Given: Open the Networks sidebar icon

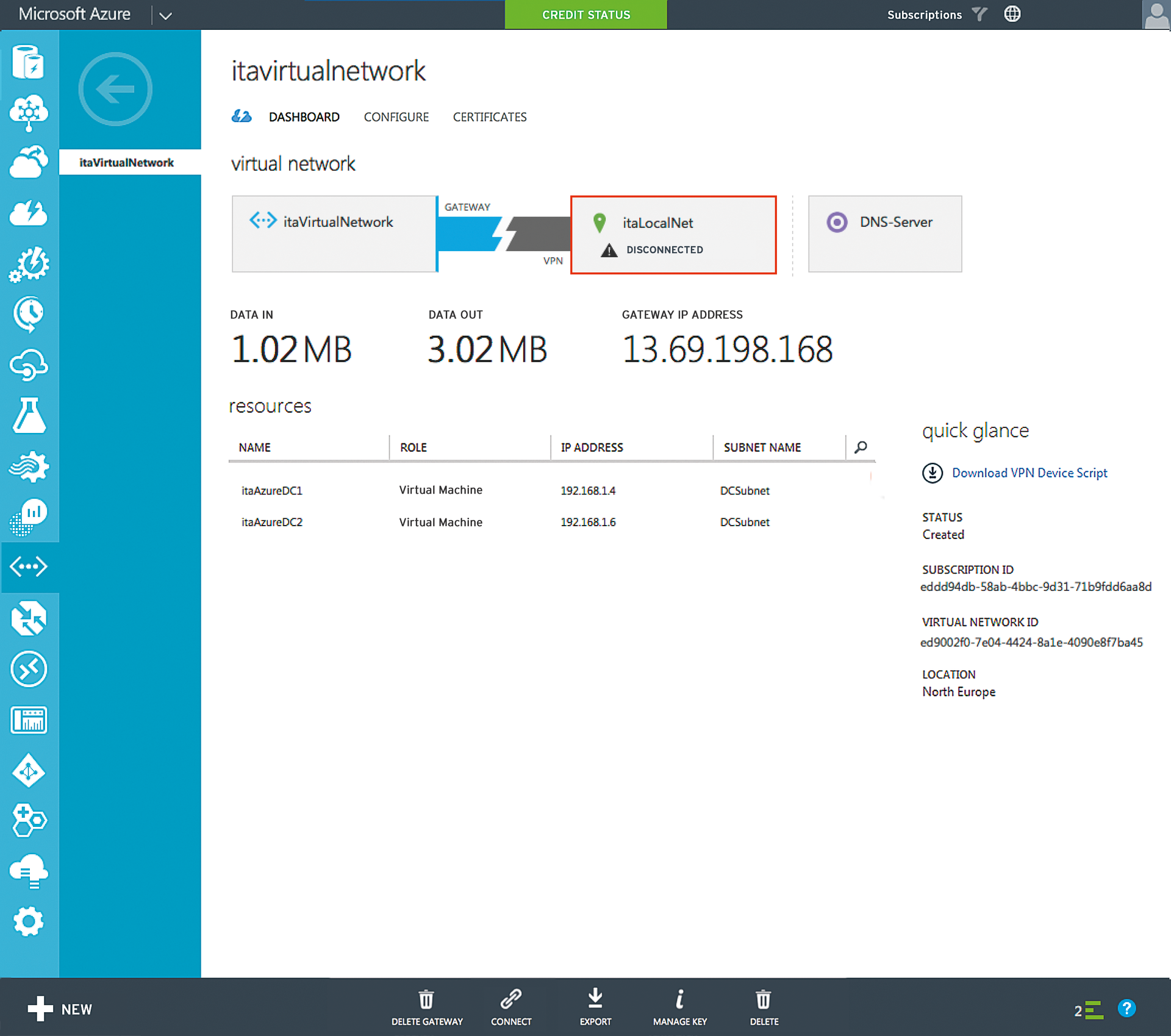Looking at the screenshot, I should point(29,566).
